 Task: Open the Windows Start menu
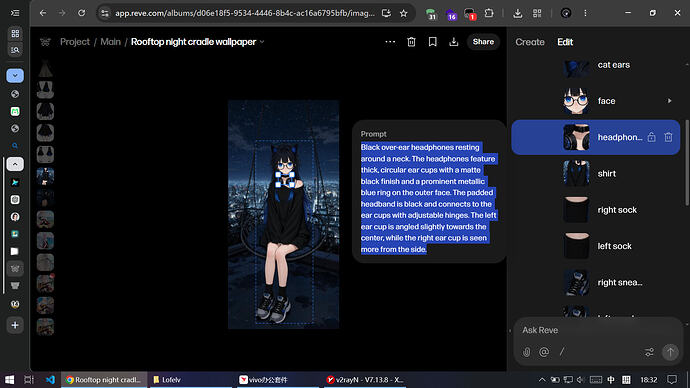(x=9, y=380)
